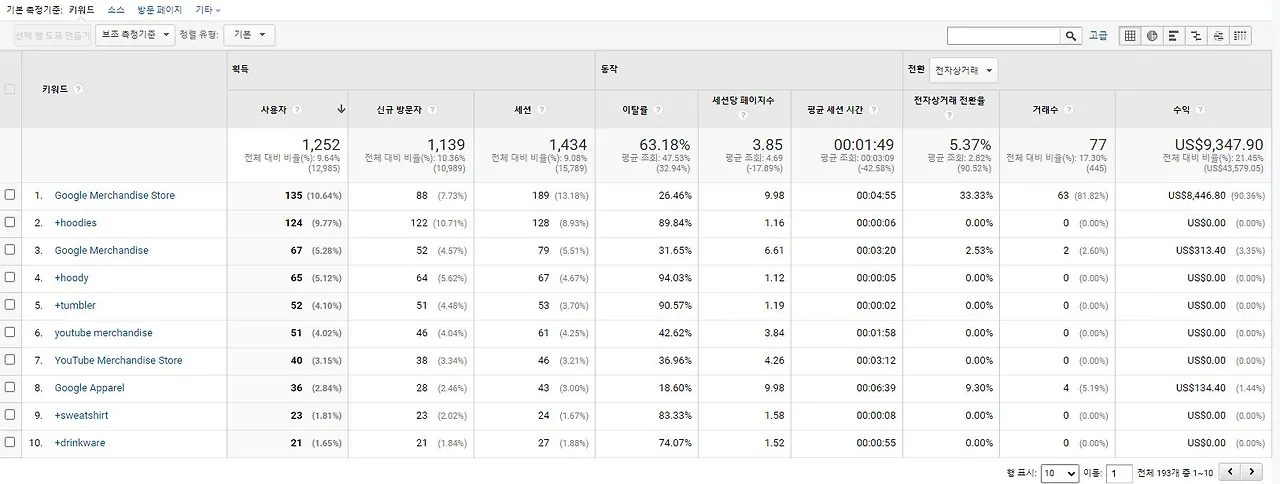1280x484 pixels.
Task: Open the 정렬 유형 기본 dropdown
Action: coord(249,34)
